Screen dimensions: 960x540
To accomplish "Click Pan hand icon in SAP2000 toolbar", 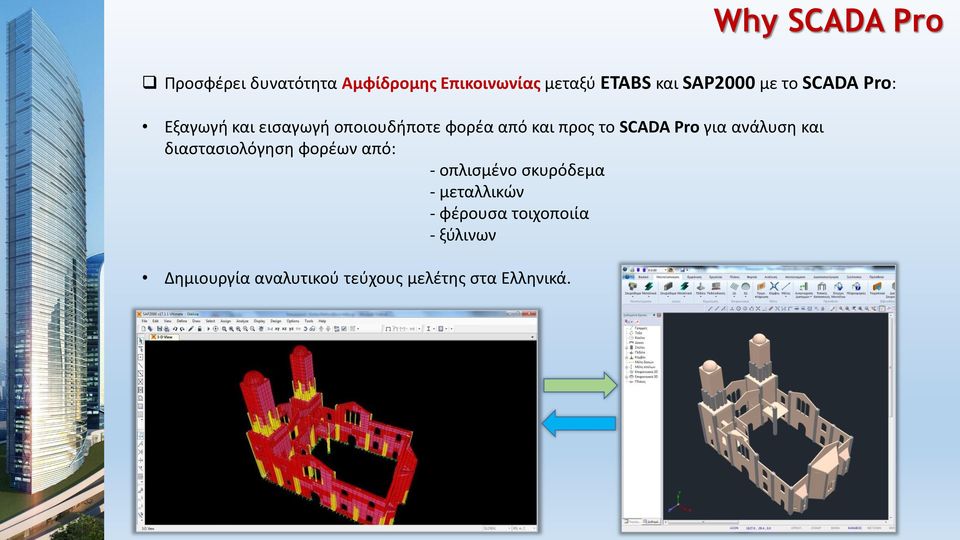I will (x=261, y=329).
